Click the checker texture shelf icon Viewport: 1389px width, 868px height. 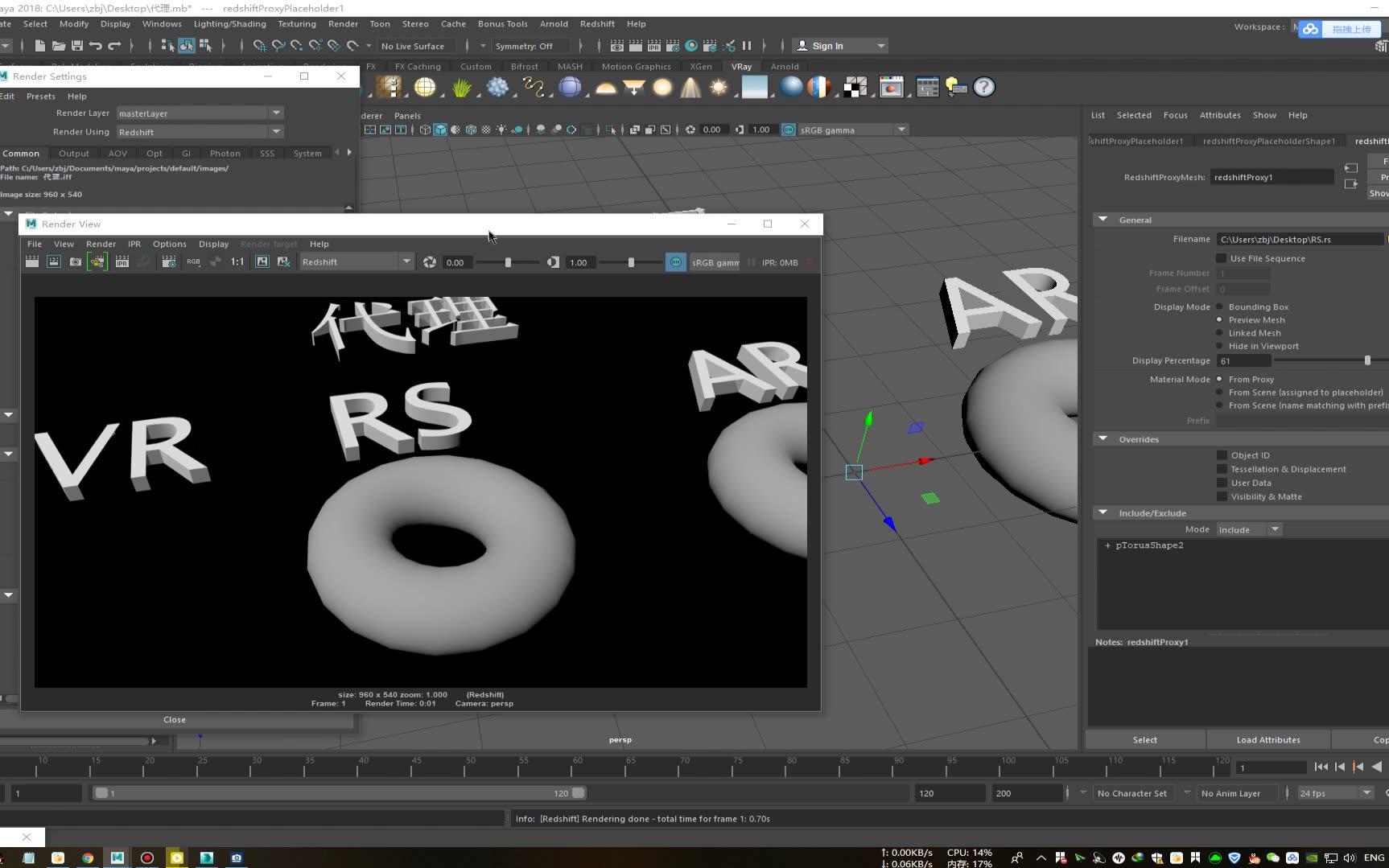click(x=855, y=87)
